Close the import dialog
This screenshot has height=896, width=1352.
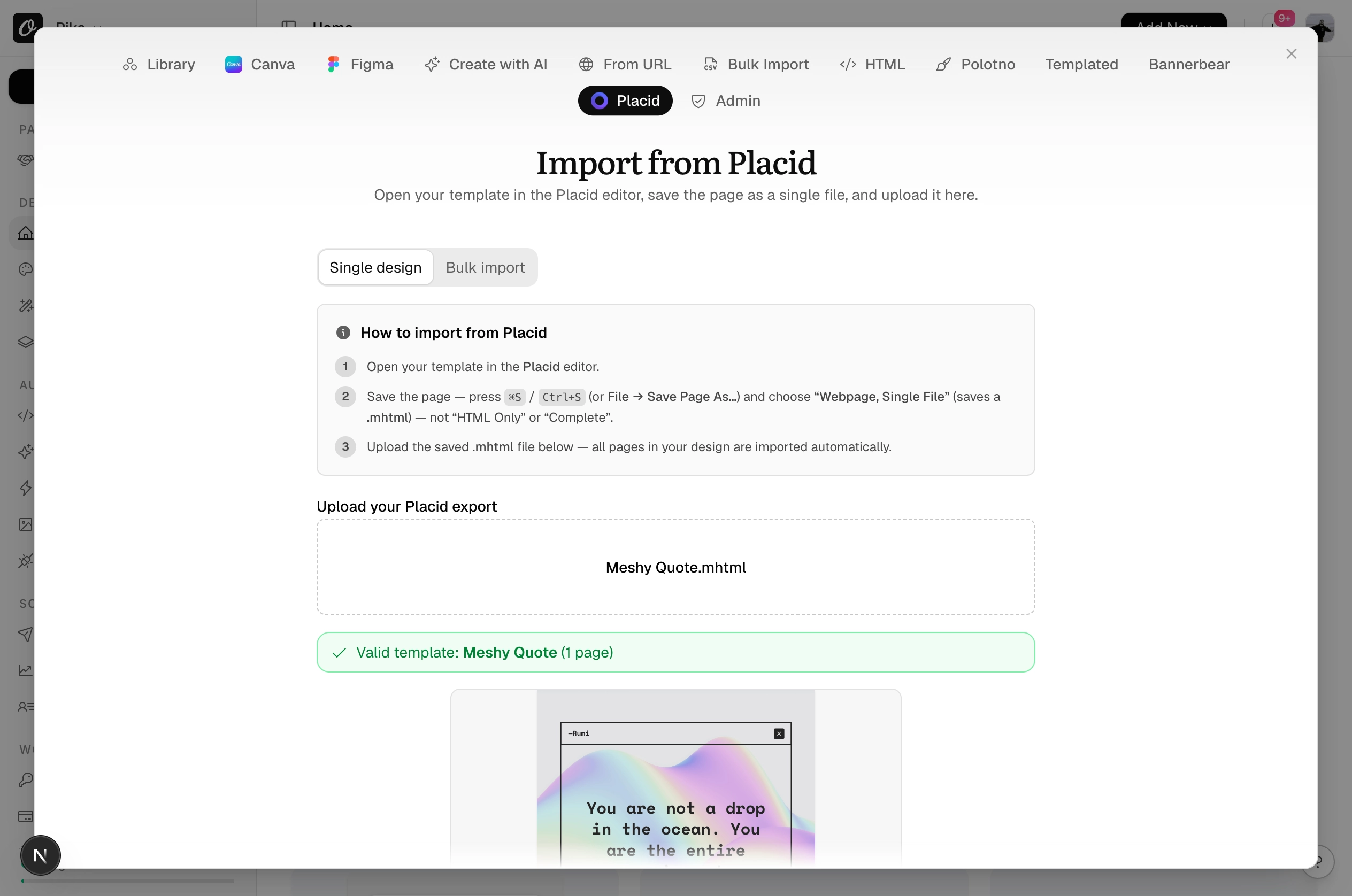(1292, 53)
